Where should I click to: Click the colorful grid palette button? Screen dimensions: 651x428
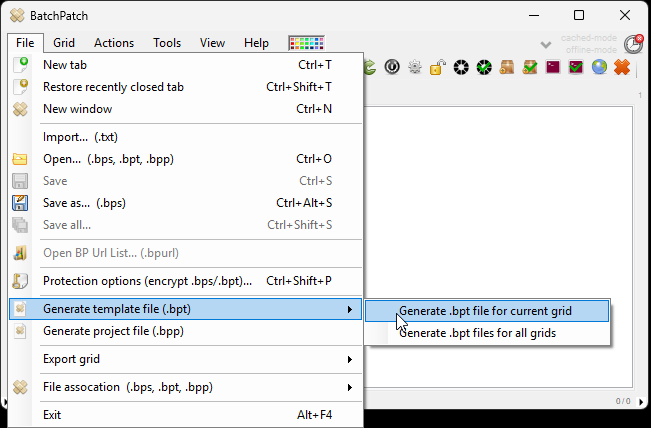point(306,43)
